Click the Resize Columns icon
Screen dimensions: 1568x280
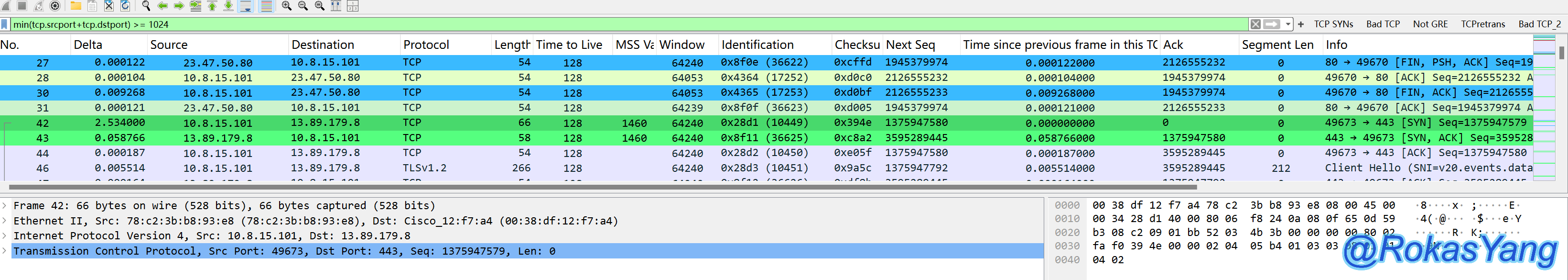coord(335,6)
